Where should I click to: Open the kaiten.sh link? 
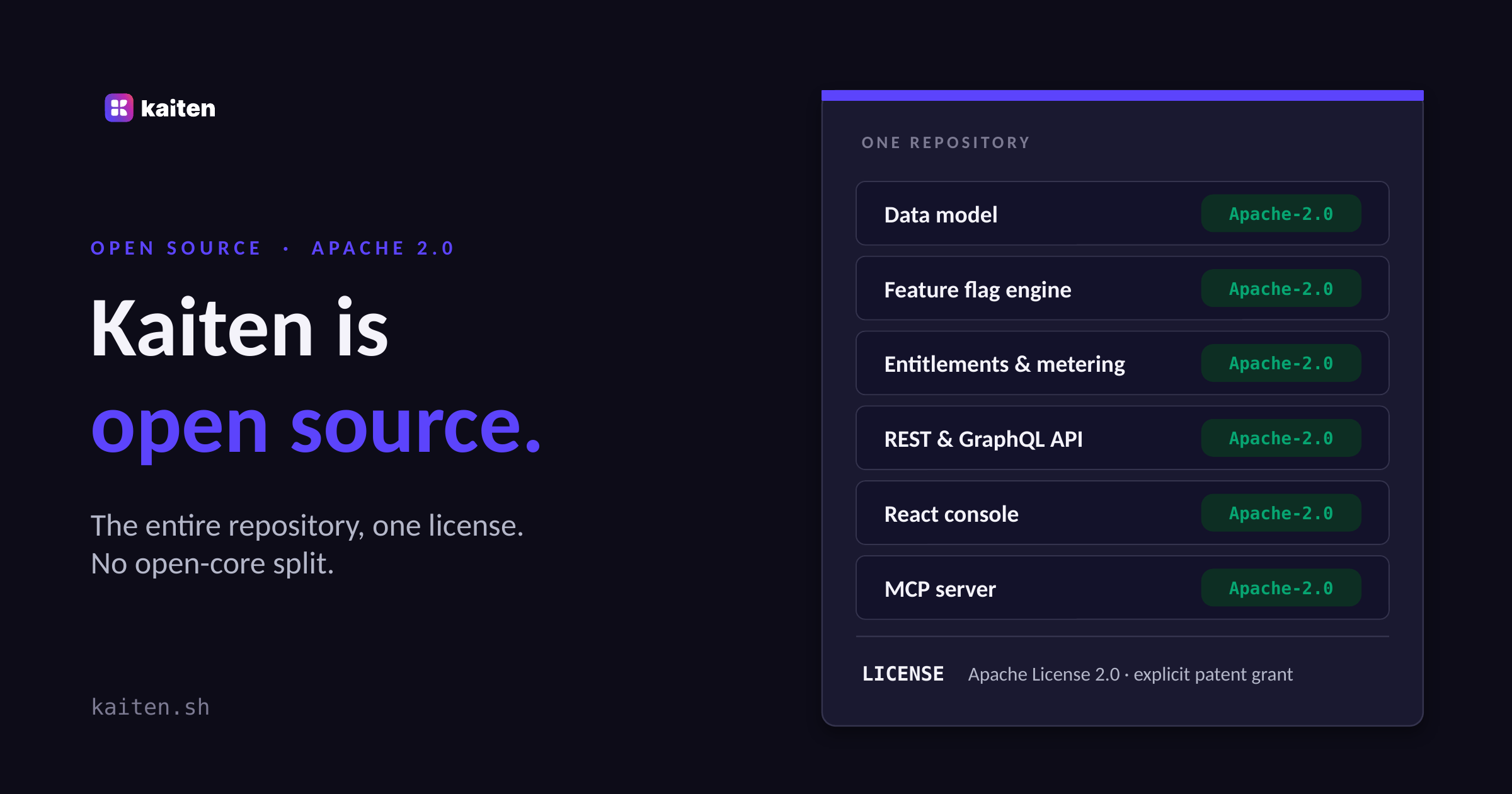coord(151,707)
